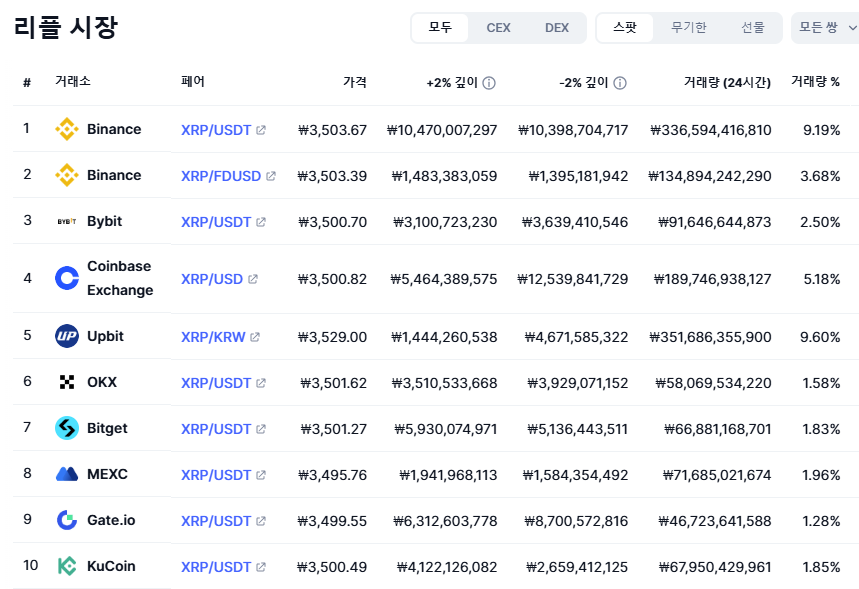Open external link icon for Bitget XRP/USDT

pos(261,429)
